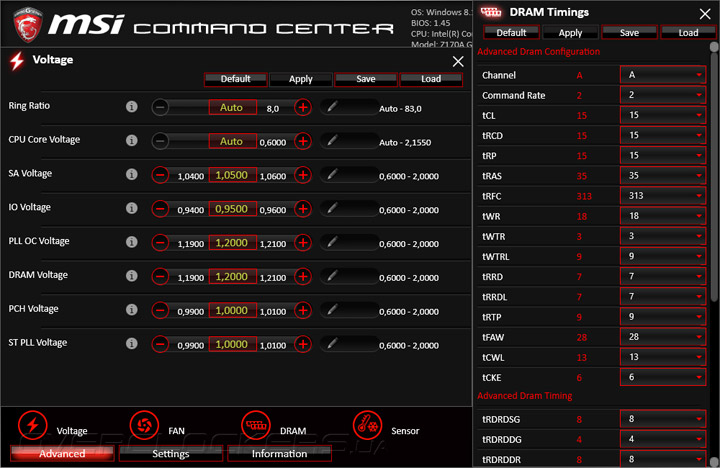Show info for SA Voltage
This screenshot has width=720, height=468.
[x=132, y=174]
